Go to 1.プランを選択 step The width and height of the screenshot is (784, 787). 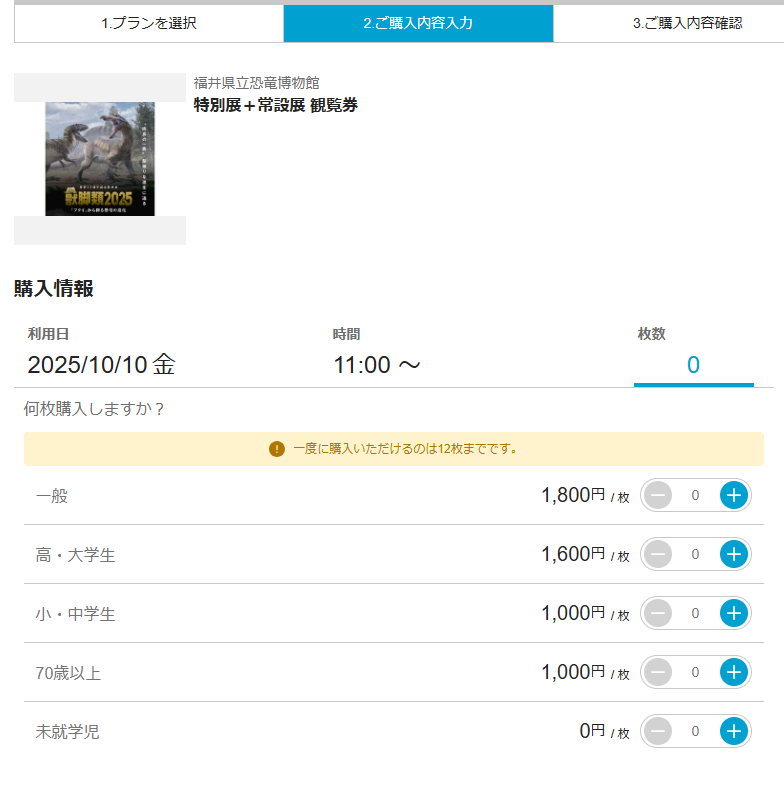[149, 23]
